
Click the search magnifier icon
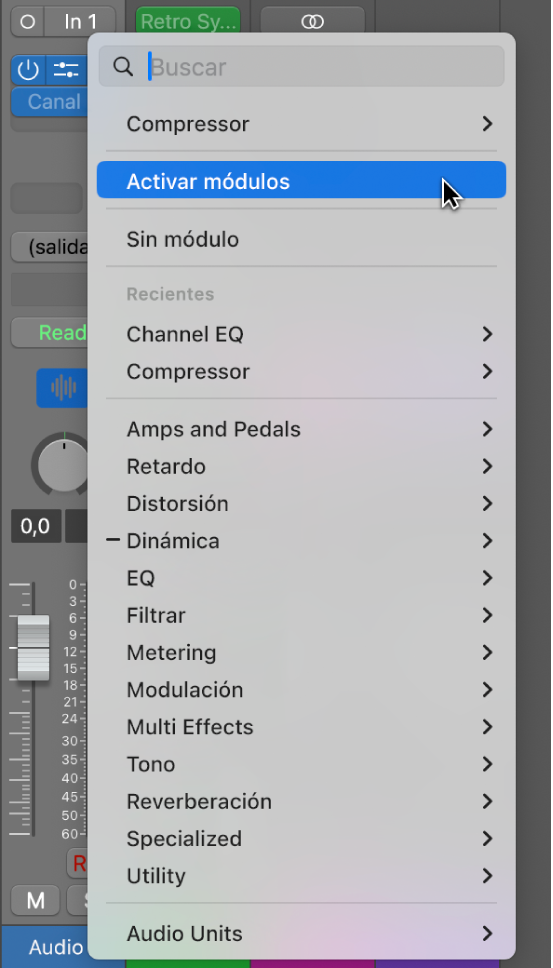click(123, 67)
